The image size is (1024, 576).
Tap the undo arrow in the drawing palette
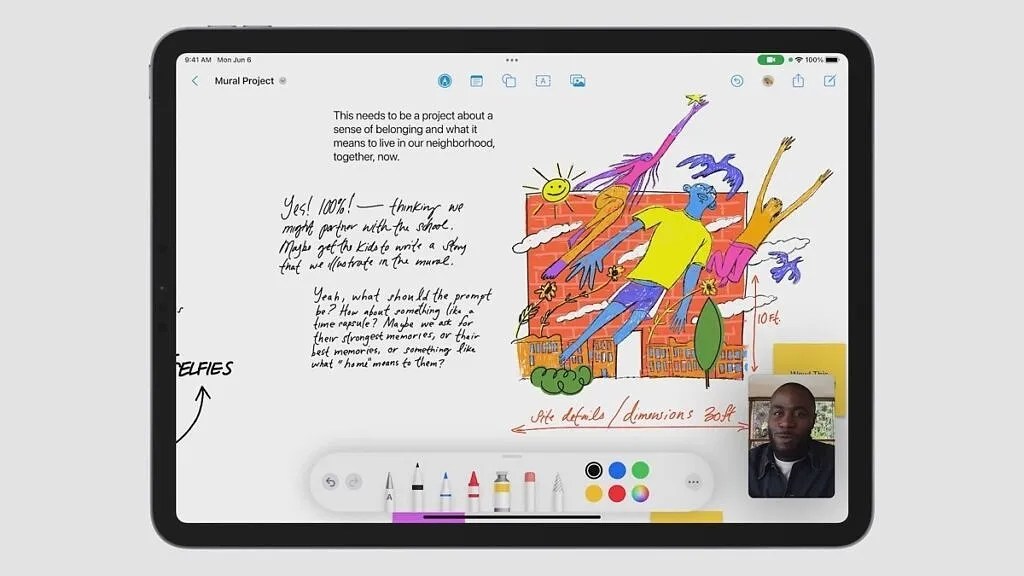(x=330, y=482)
